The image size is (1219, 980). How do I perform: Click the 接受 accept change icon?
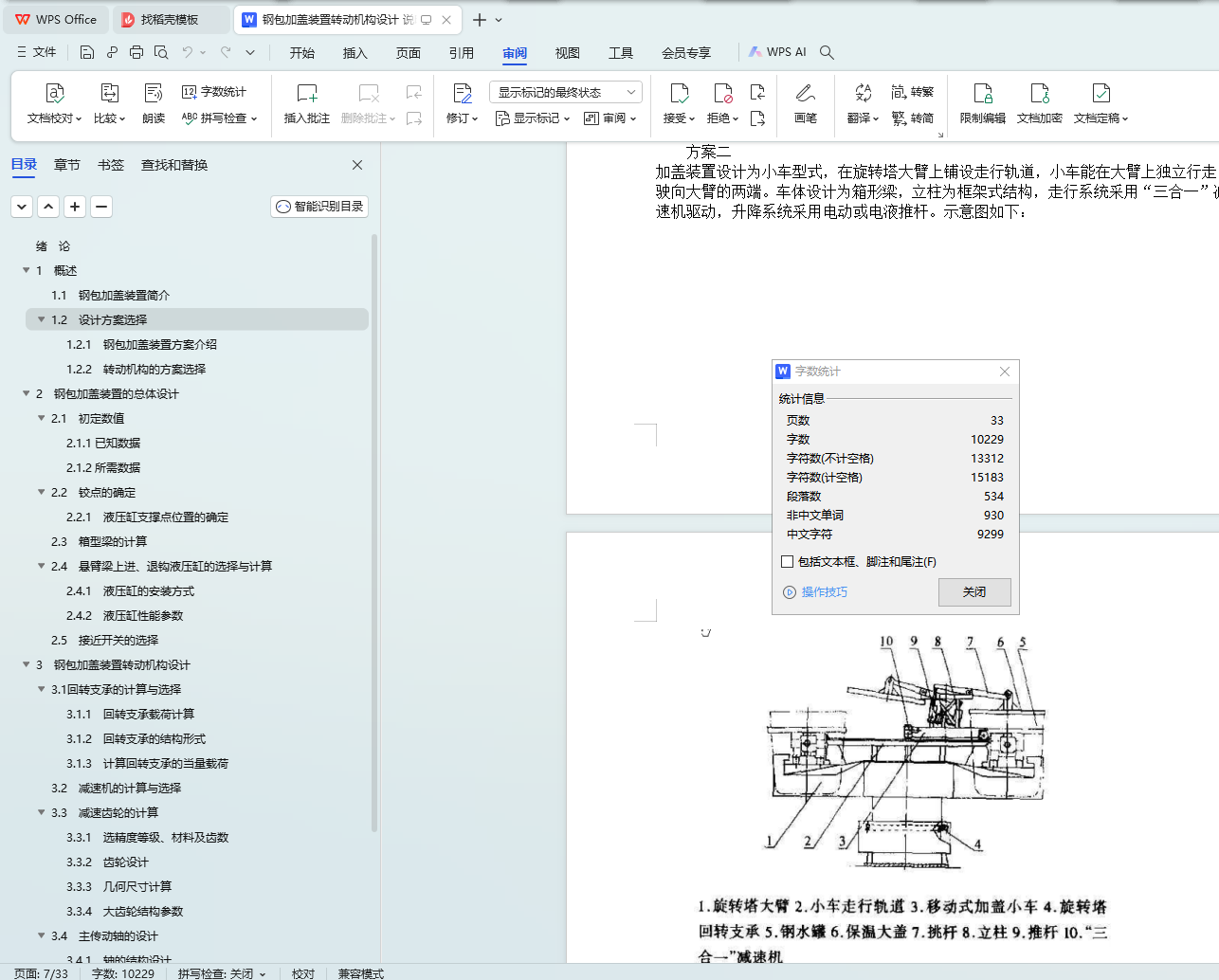point(680,93)
